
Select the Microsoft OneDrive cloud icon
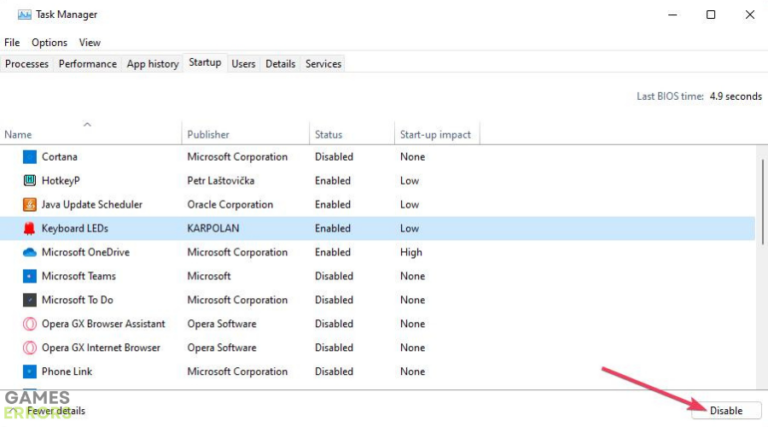[30, 253]
